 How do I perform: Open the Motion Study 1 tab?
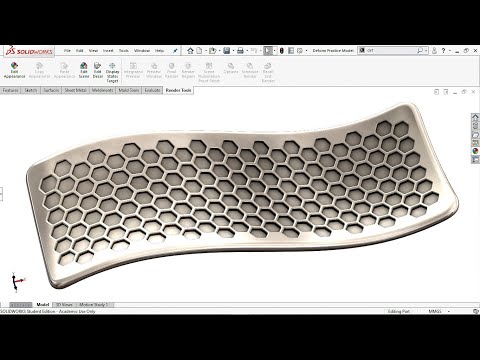click(x=94, y=305)
